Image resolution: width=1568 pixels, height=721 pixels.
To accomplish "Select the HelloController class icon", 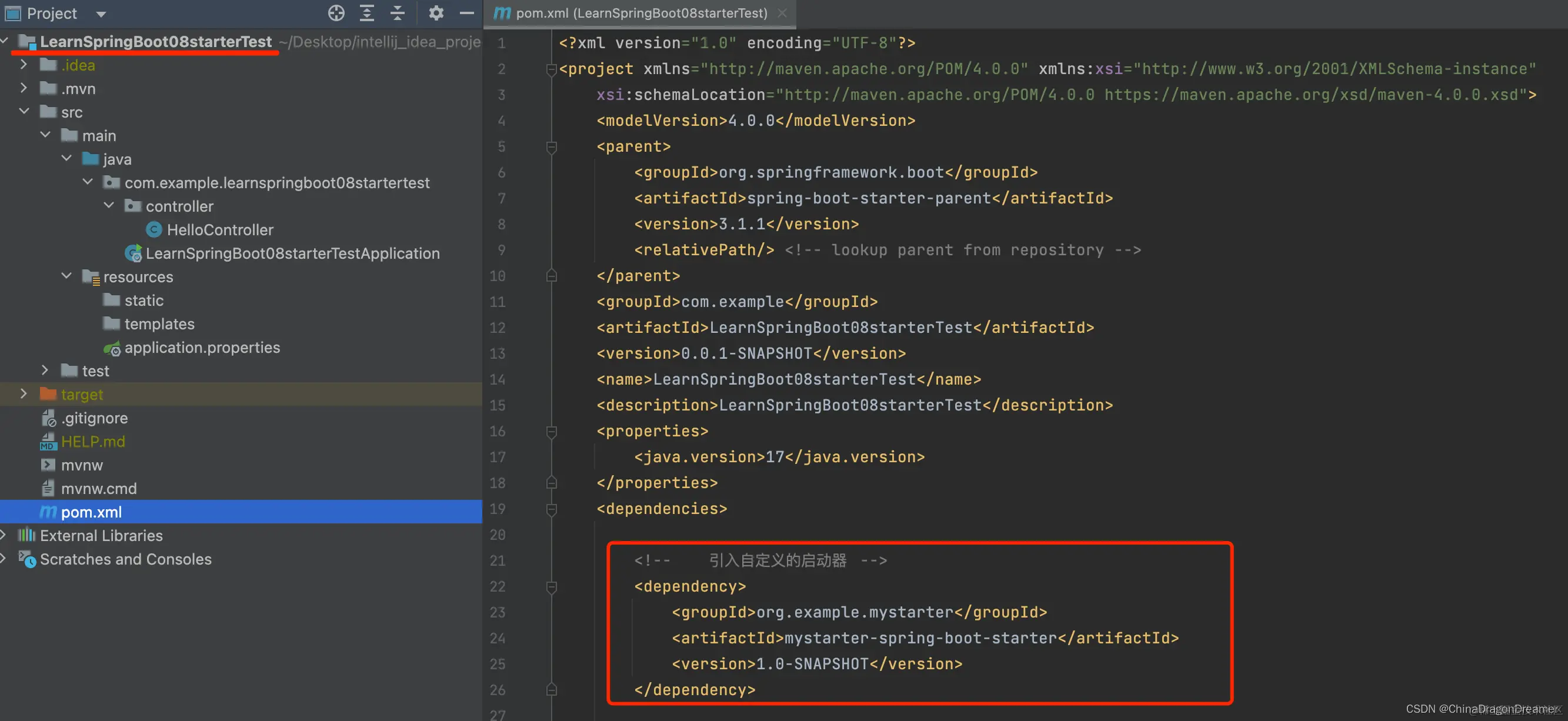I will click(x=154, y=230).
